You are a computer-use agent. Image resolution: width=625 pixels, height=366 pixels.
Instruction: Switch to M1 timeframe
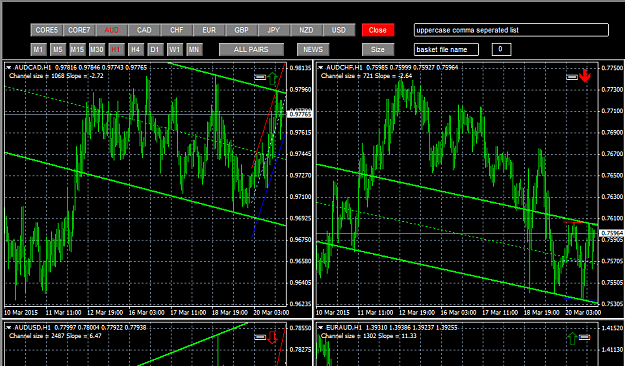point(38,49)
